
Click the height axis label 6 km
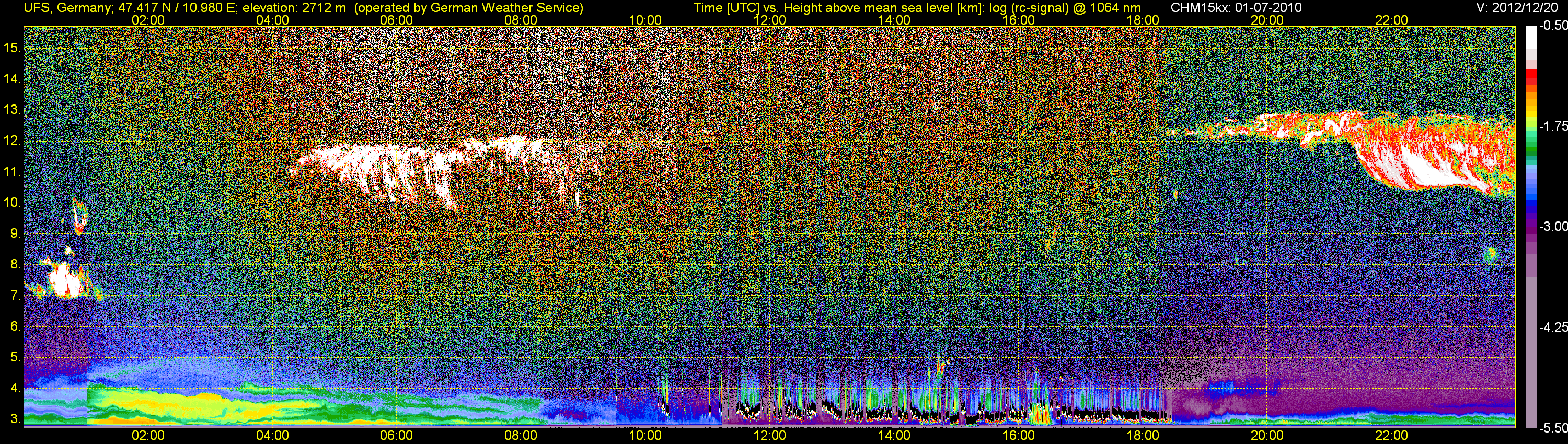pos(15,326)
